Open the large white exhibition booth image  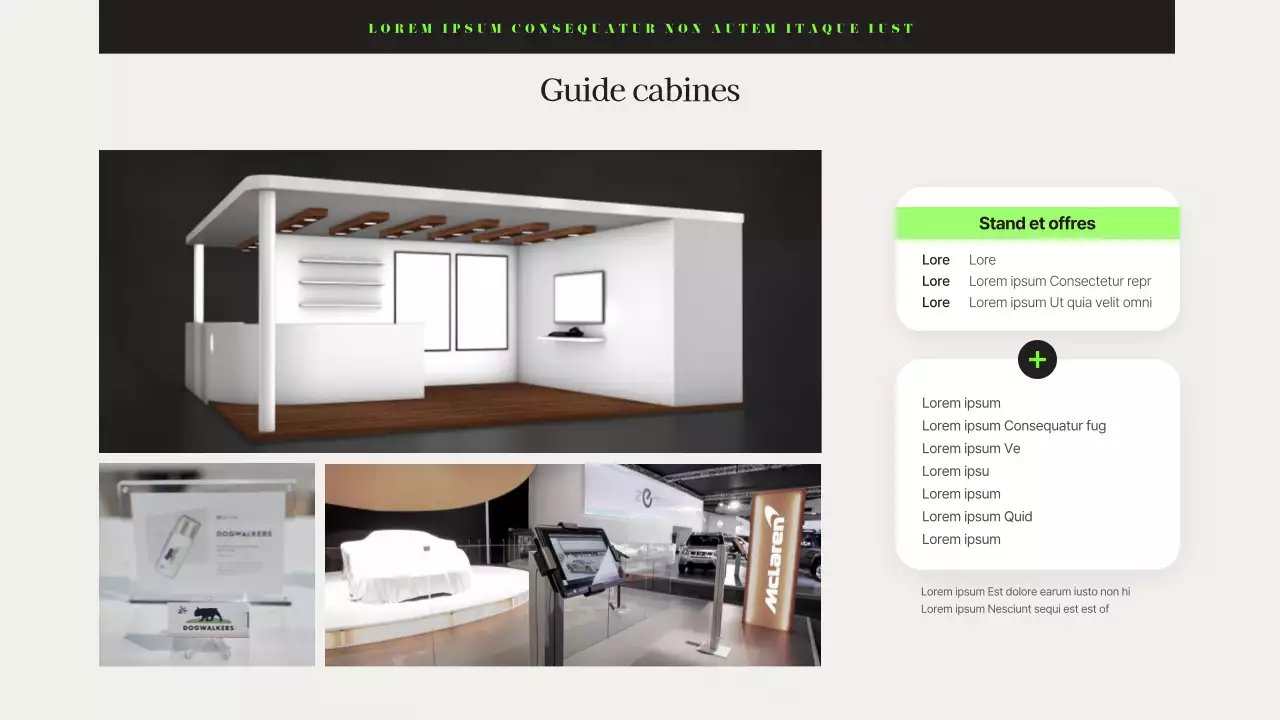tap(460, 301)
